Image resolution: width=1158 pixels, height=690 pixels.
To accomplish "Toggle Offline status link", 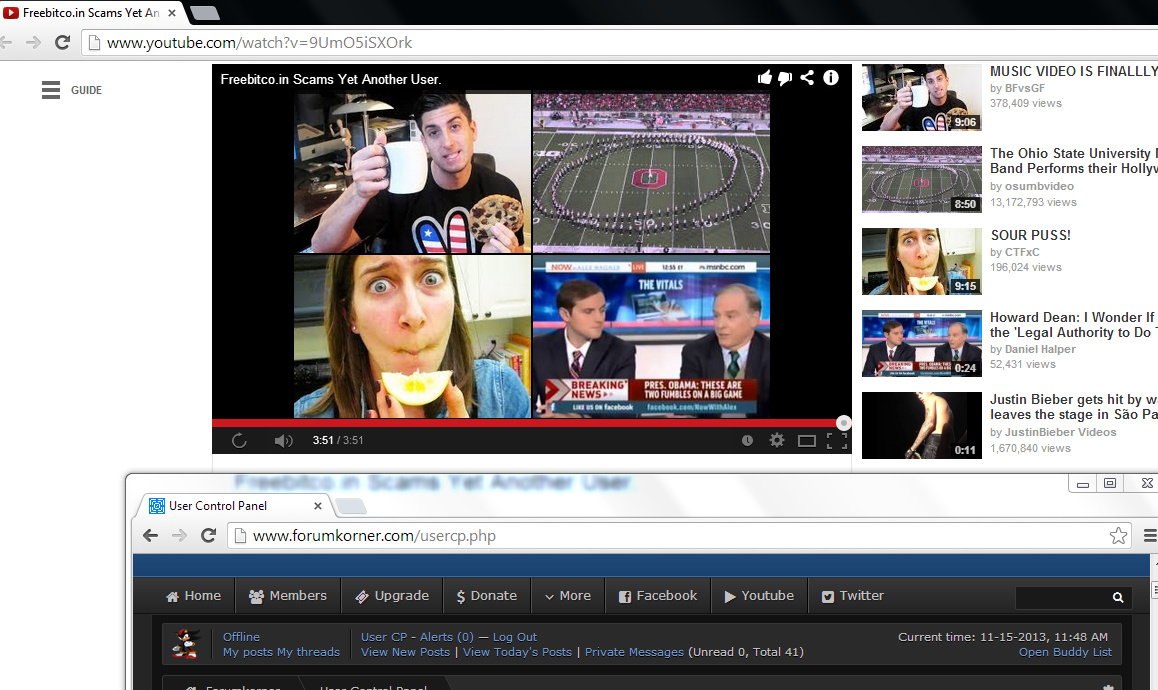I will click(x=241, y=637).
